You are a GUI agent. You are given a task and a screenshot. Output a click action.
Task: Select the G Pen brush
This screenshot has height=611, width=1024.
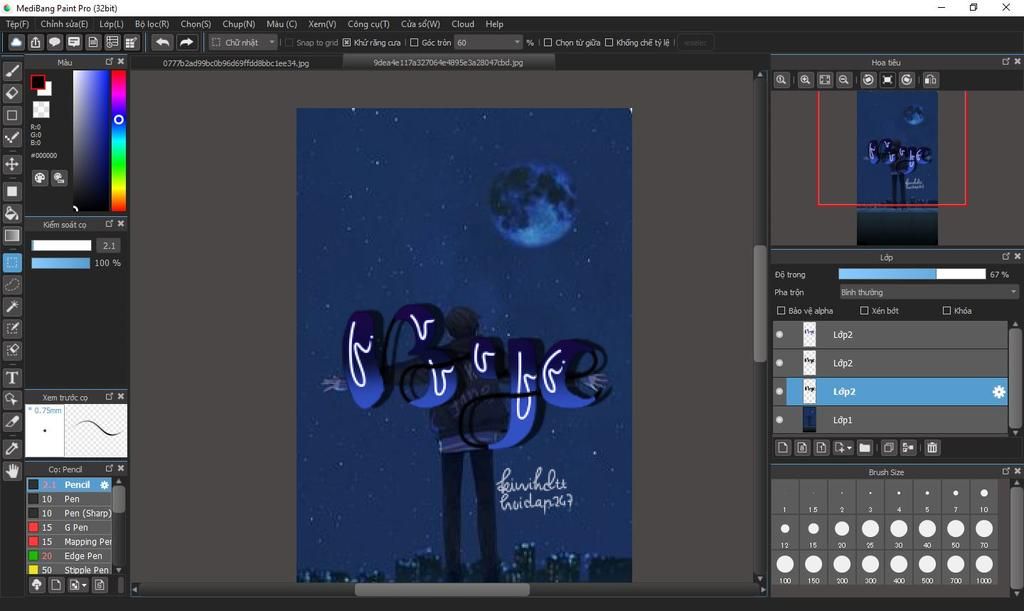pos(76,527)
